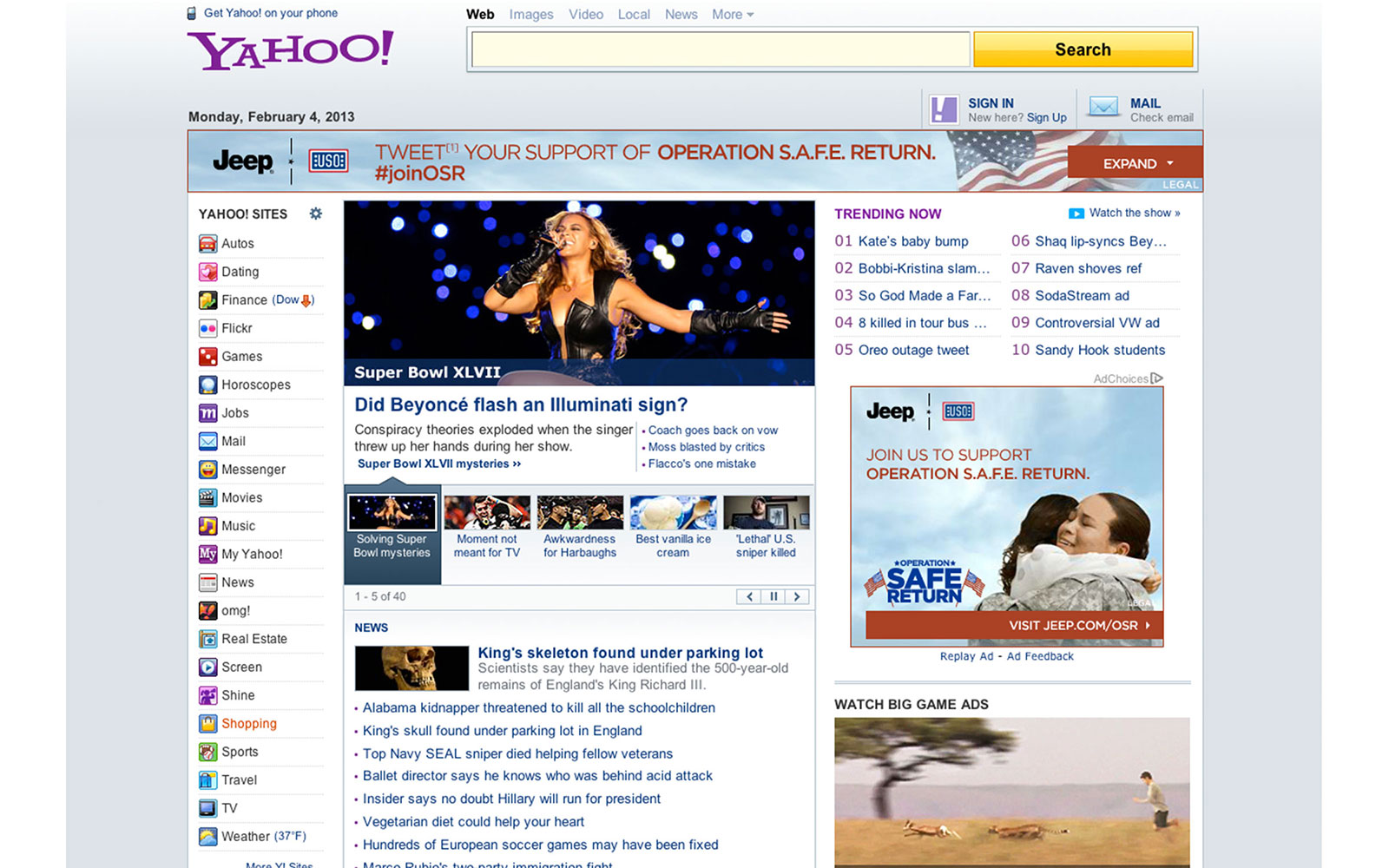Click inside the web search input field

720,49
